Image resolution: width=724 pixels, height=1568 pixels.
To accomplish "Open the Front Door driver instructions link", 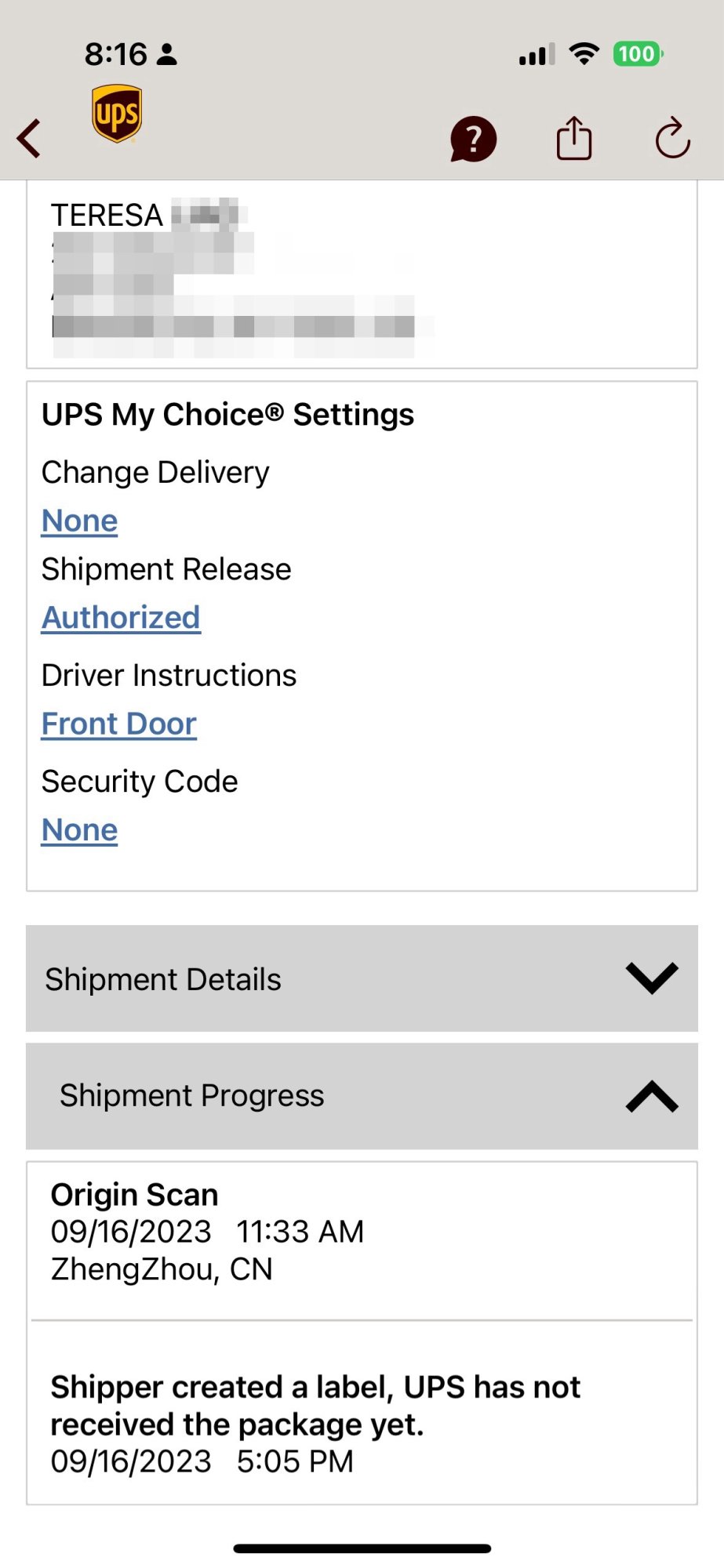I will 118,724.
